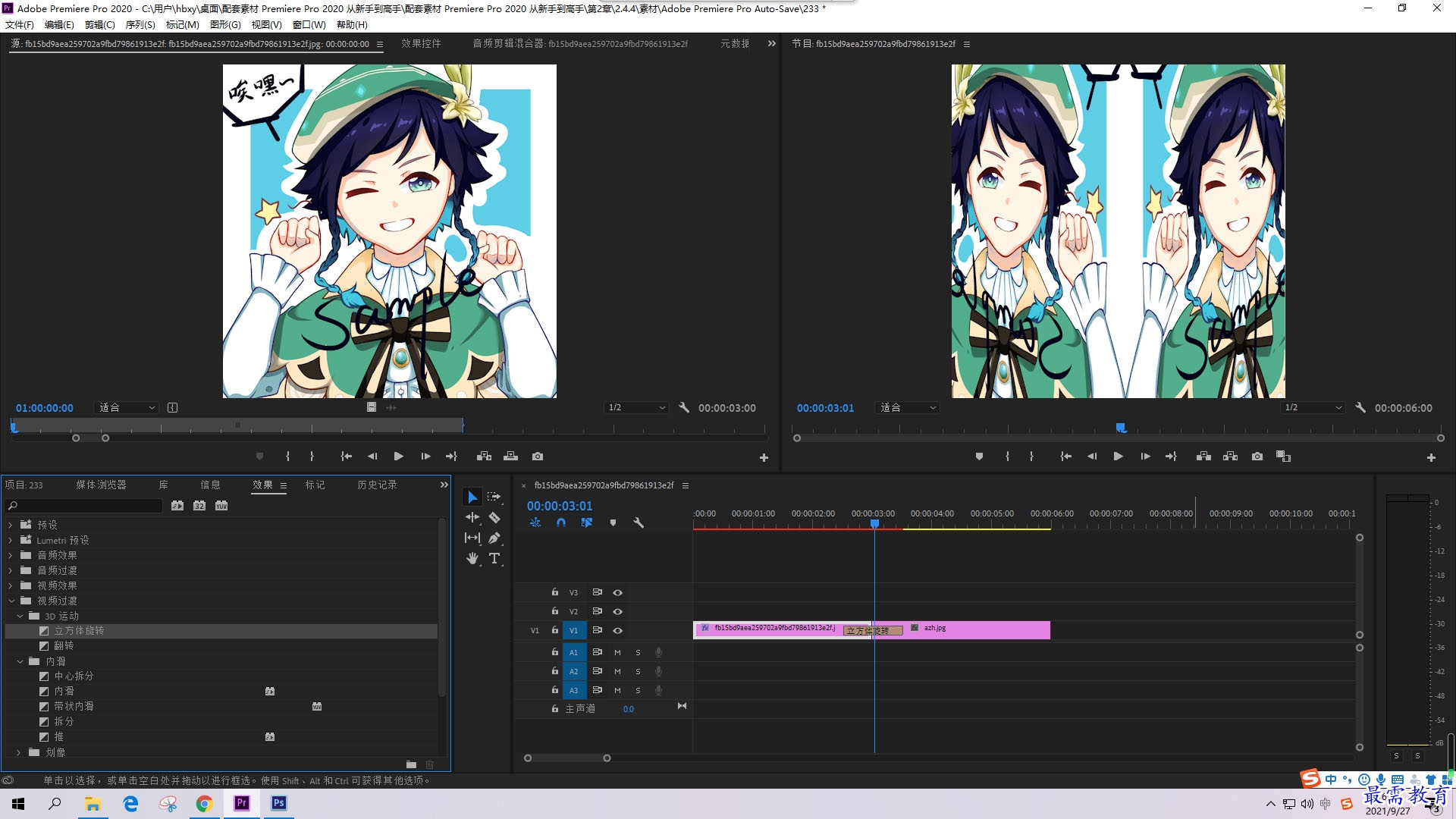
Task: Open comparison view in program monitor
Action: 1283,457
